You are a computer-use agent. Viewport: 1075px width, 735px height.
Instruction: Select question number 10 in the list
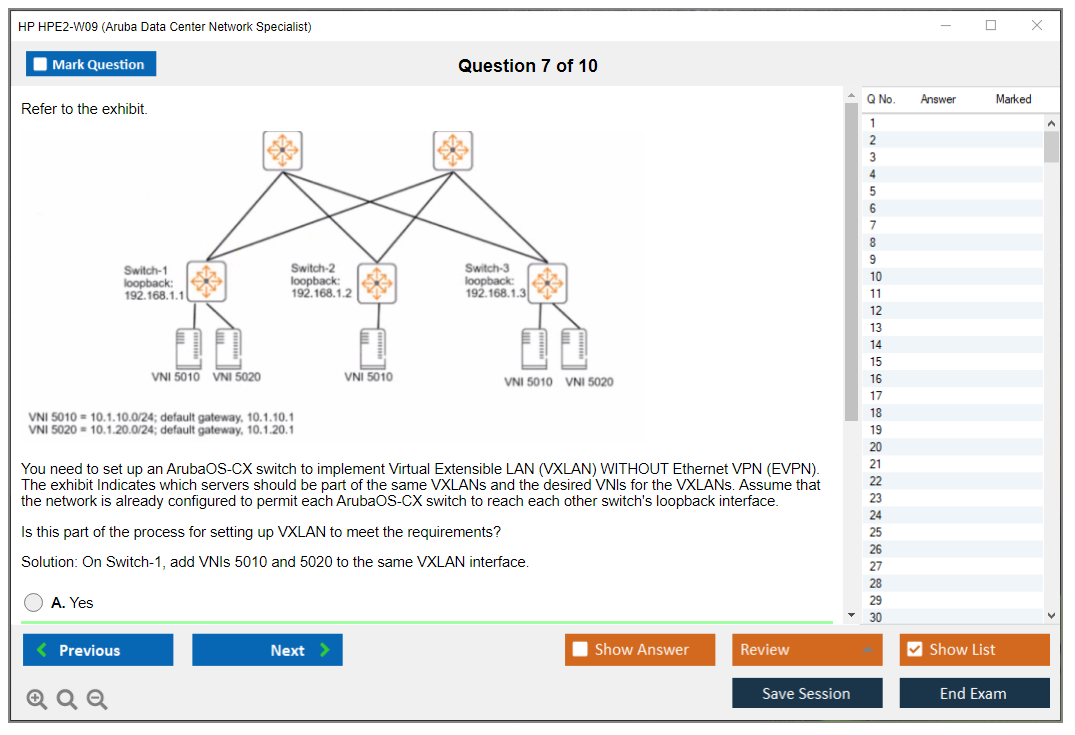(876, 277)
